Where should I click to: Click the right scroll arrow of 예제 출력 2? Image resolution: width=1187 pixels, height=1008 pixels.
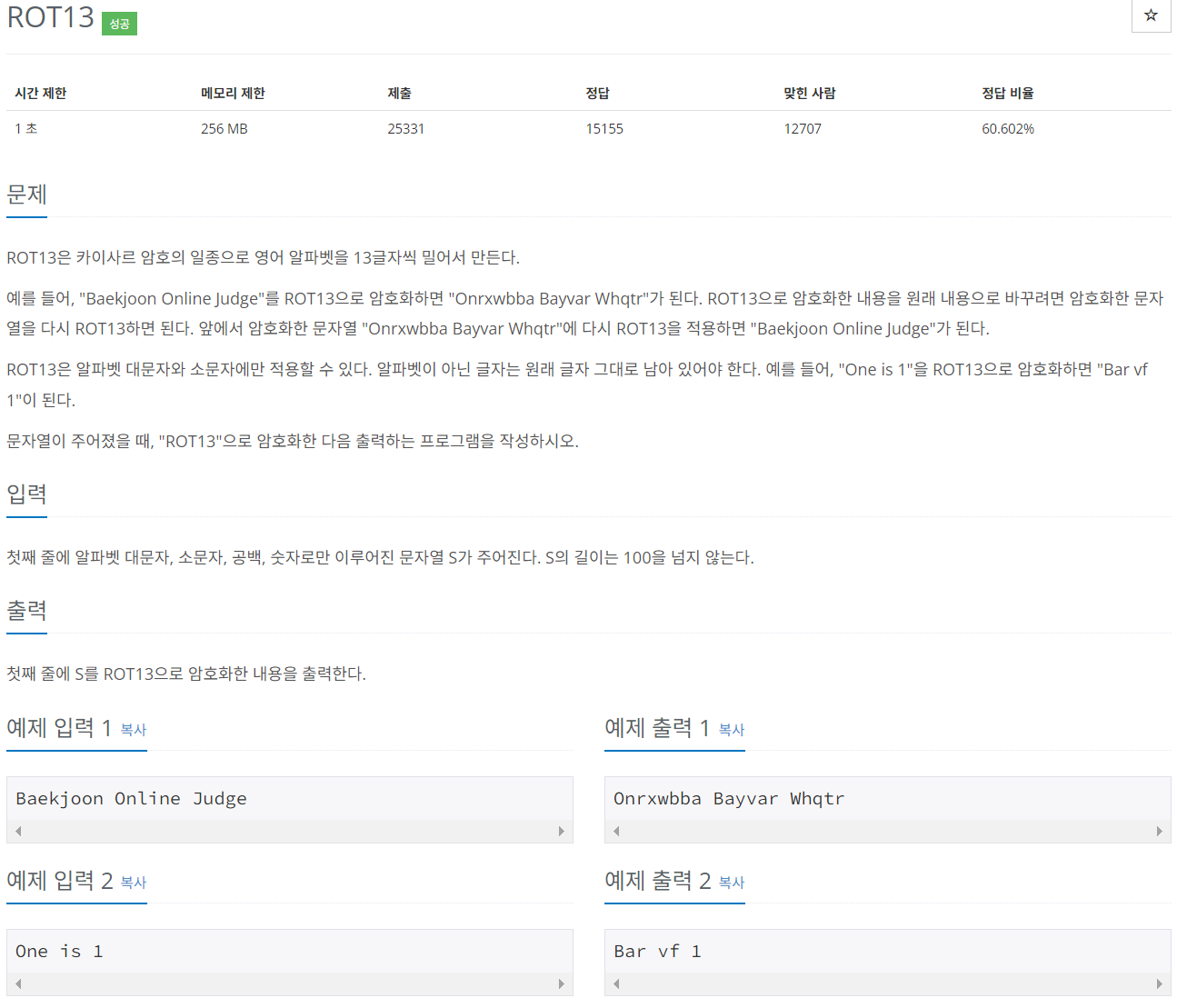pos(1160,983)
